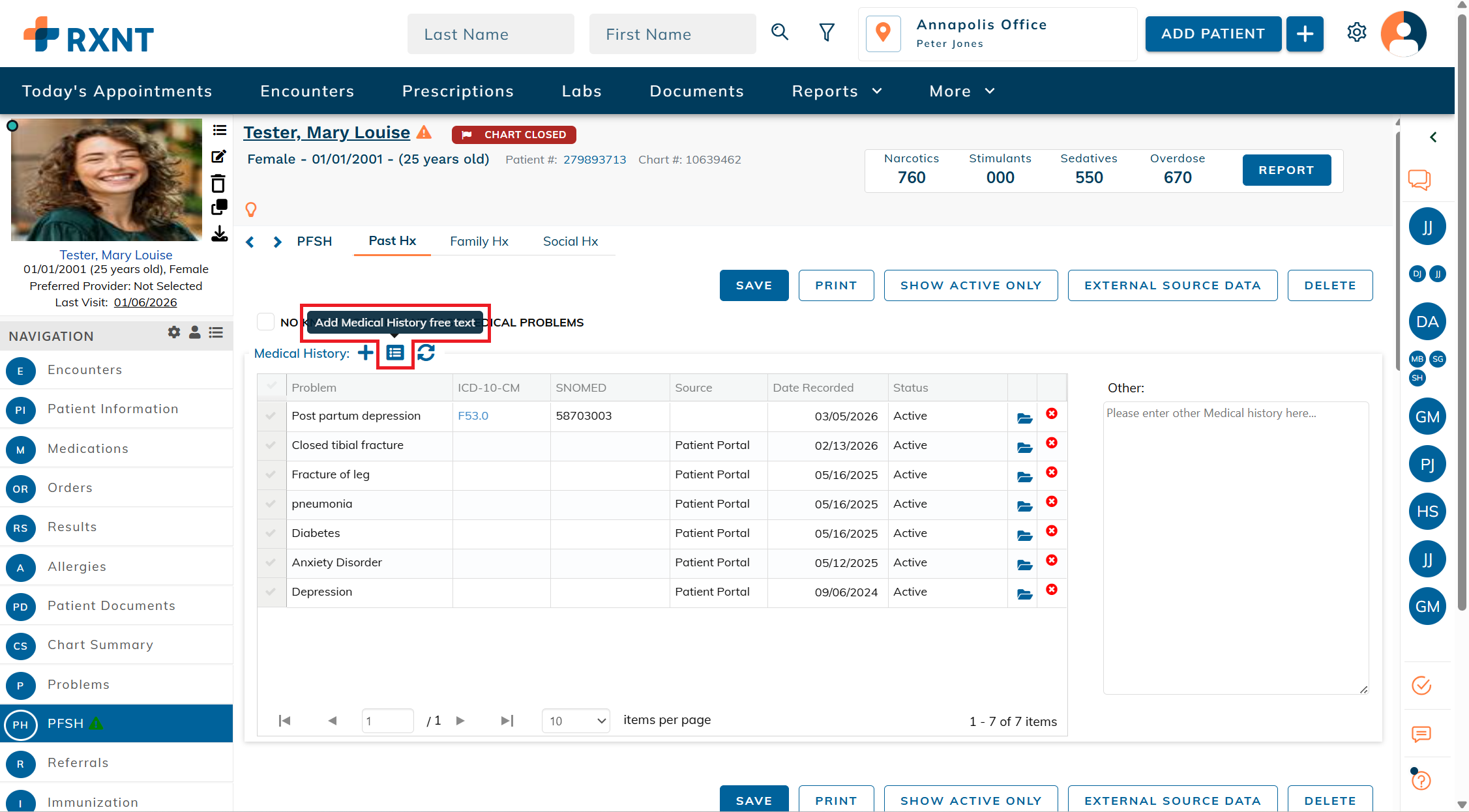
Task: Delete the Post partum depression row
Action: click(x=1051, y=414)
